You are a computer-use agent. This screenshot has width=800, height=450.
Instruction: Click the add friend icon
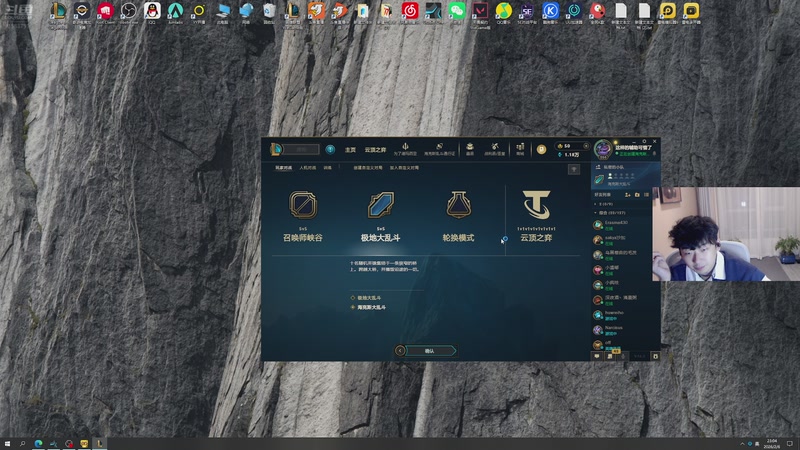tap(628, 195)
